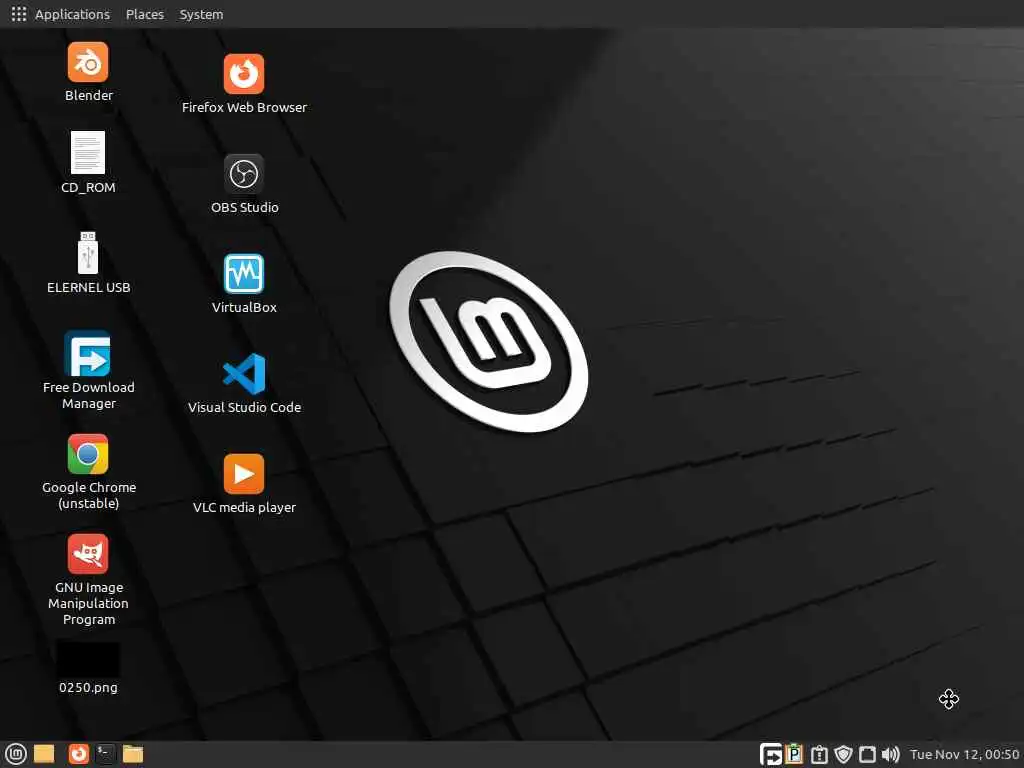Open the System menu

[x=201, y=14]
